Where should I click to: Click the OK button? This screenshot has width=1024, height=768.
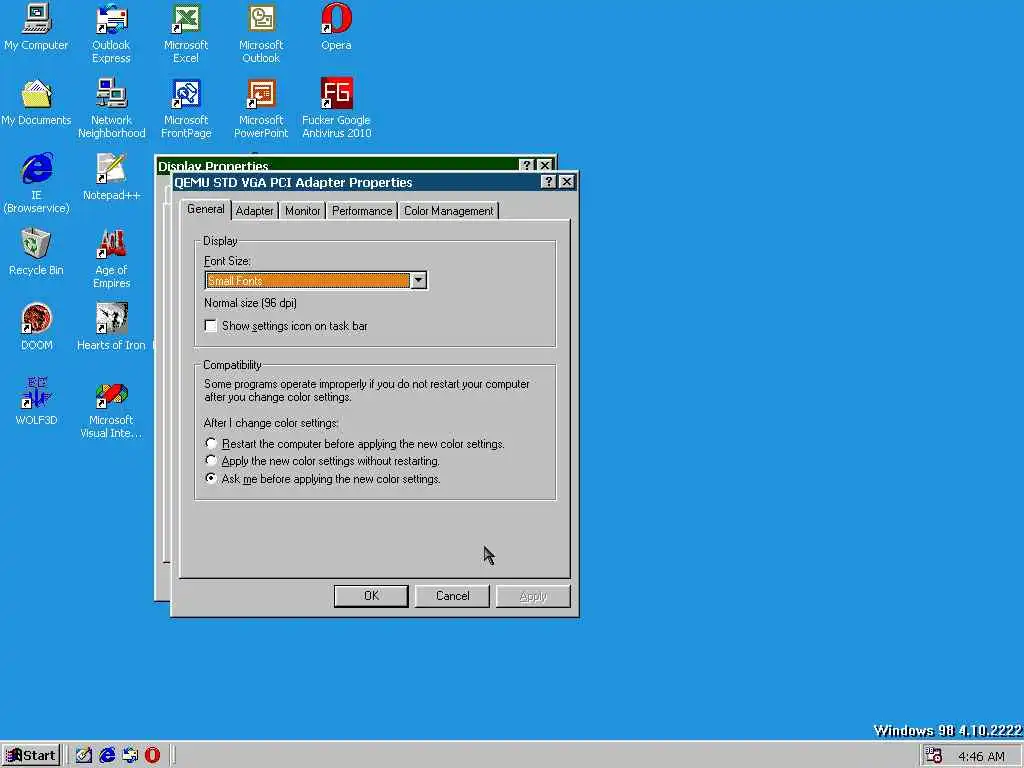[x=371, y=596]
